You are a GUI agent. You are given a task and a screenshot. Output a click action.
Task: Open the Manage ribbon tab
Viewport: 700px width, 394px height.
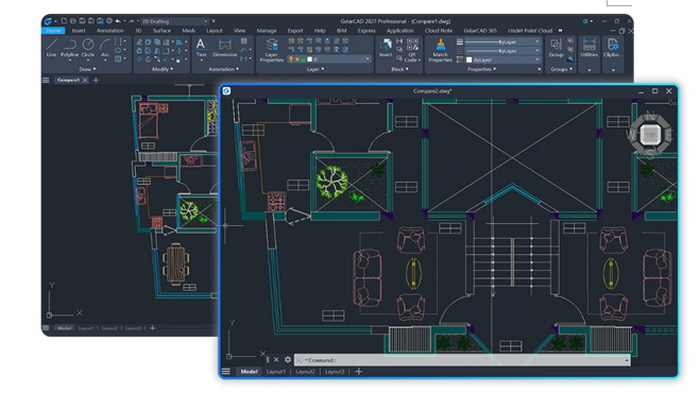[x=267, y=30]
